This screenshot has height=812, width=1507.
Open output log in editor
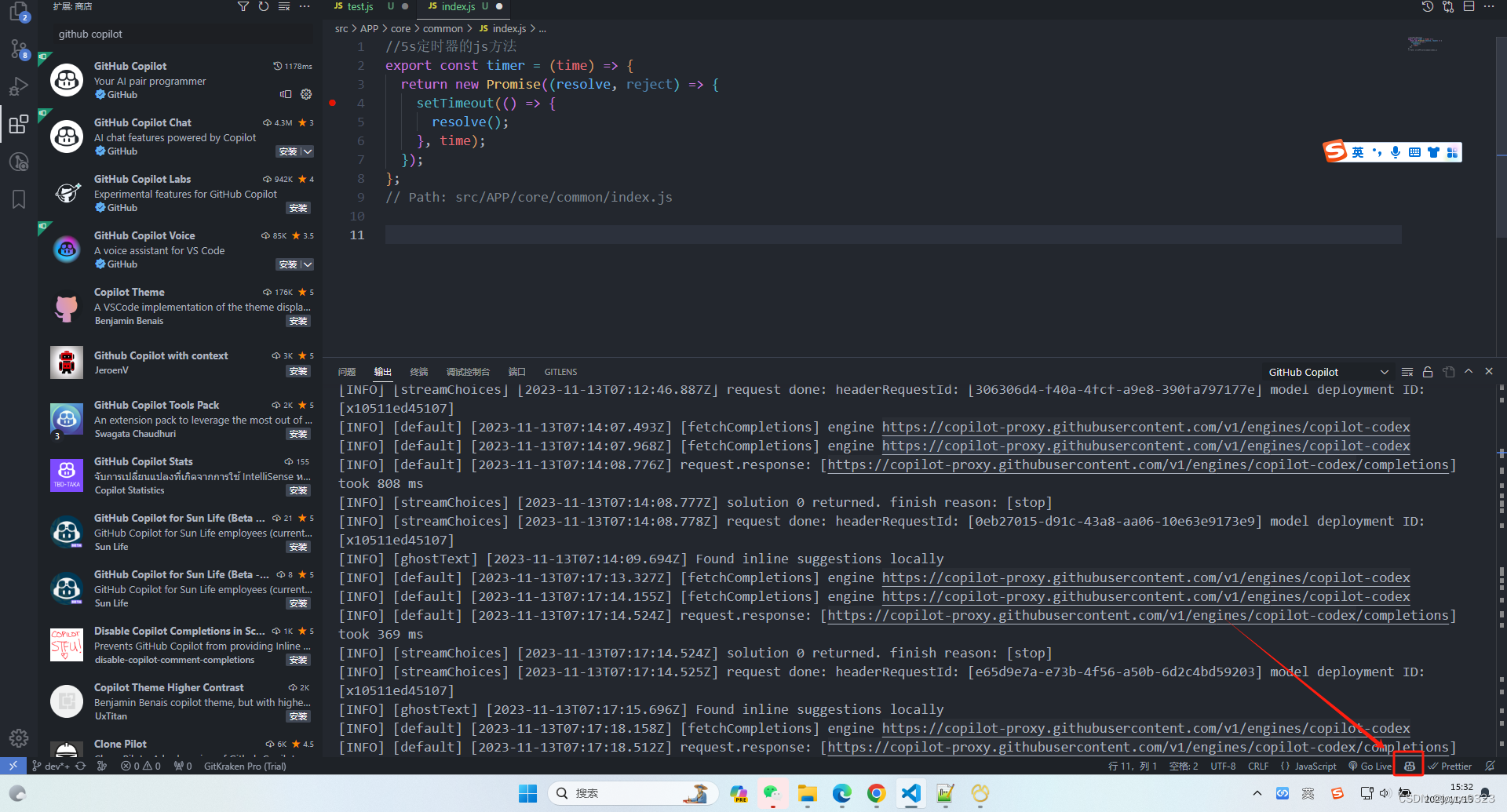click(x=1448, y=372)
